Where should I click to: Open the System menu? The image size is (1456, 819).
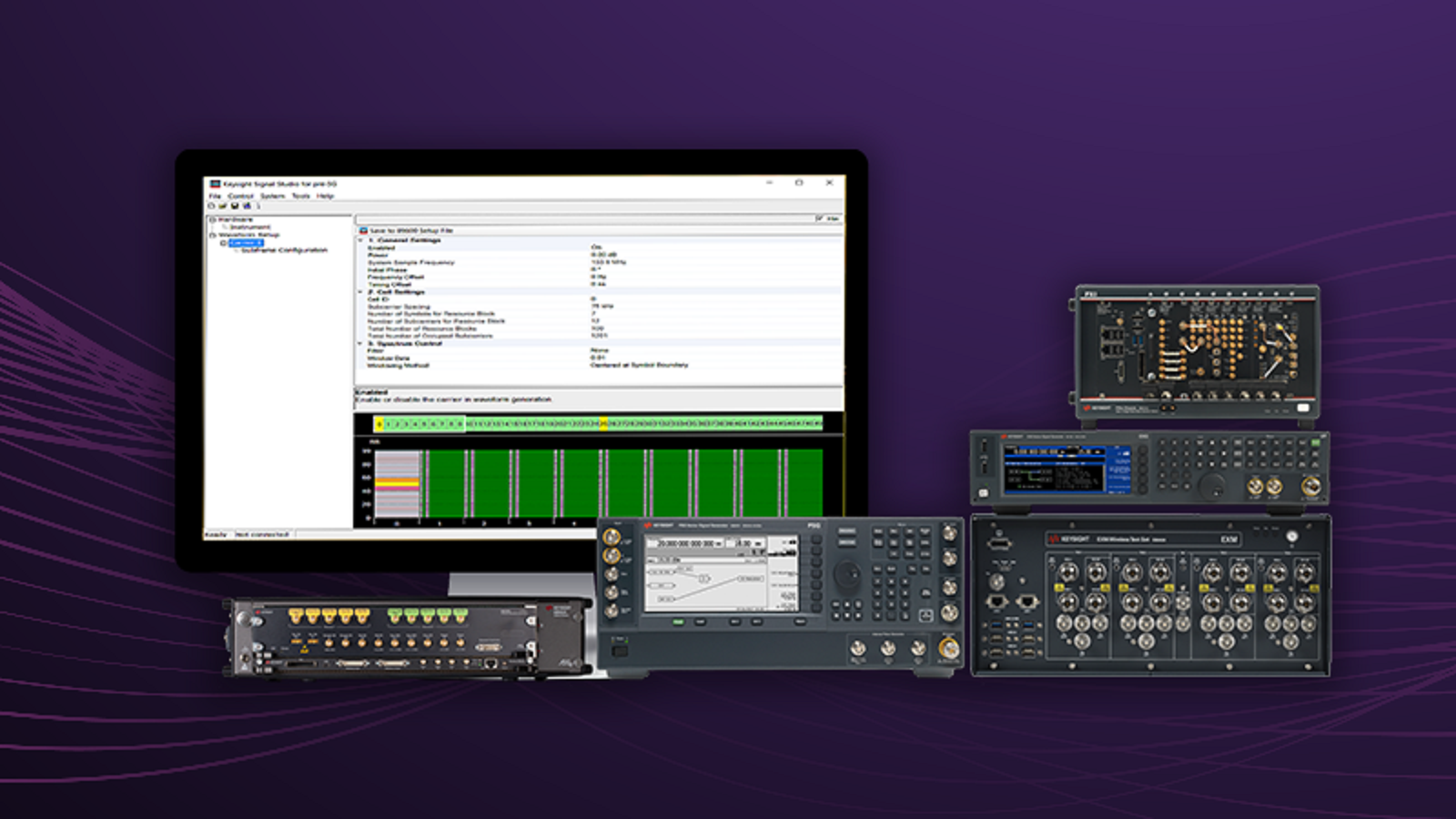[272, 196]
